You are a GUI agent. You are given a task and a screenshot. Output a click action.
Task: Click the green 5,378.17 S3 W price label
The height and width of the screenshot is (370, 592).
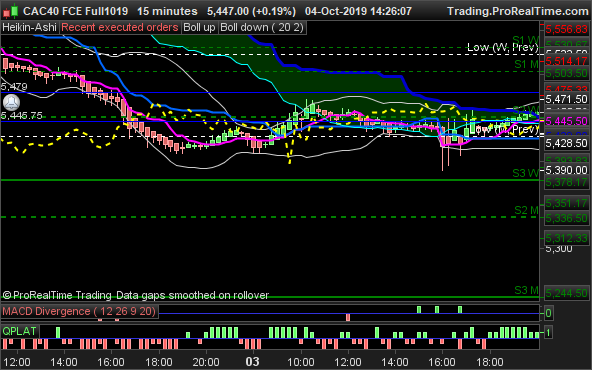click(x=566, y=183)
